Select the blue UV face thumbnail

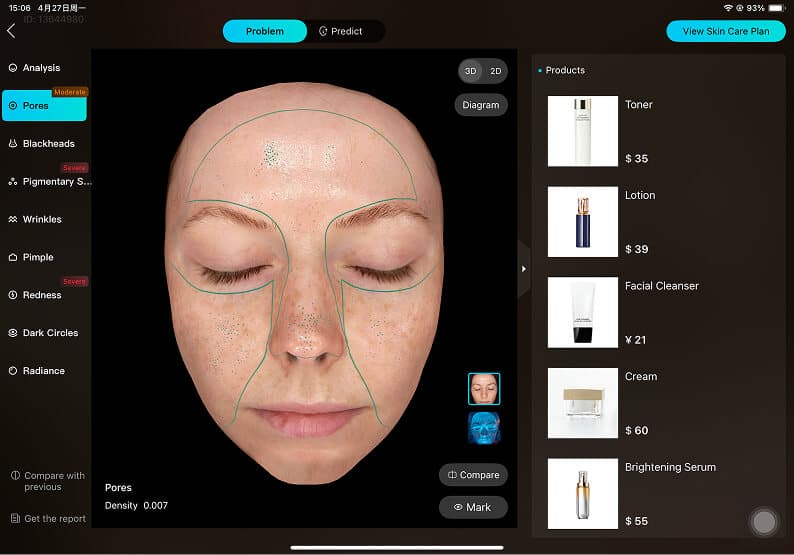click(484, 428)
